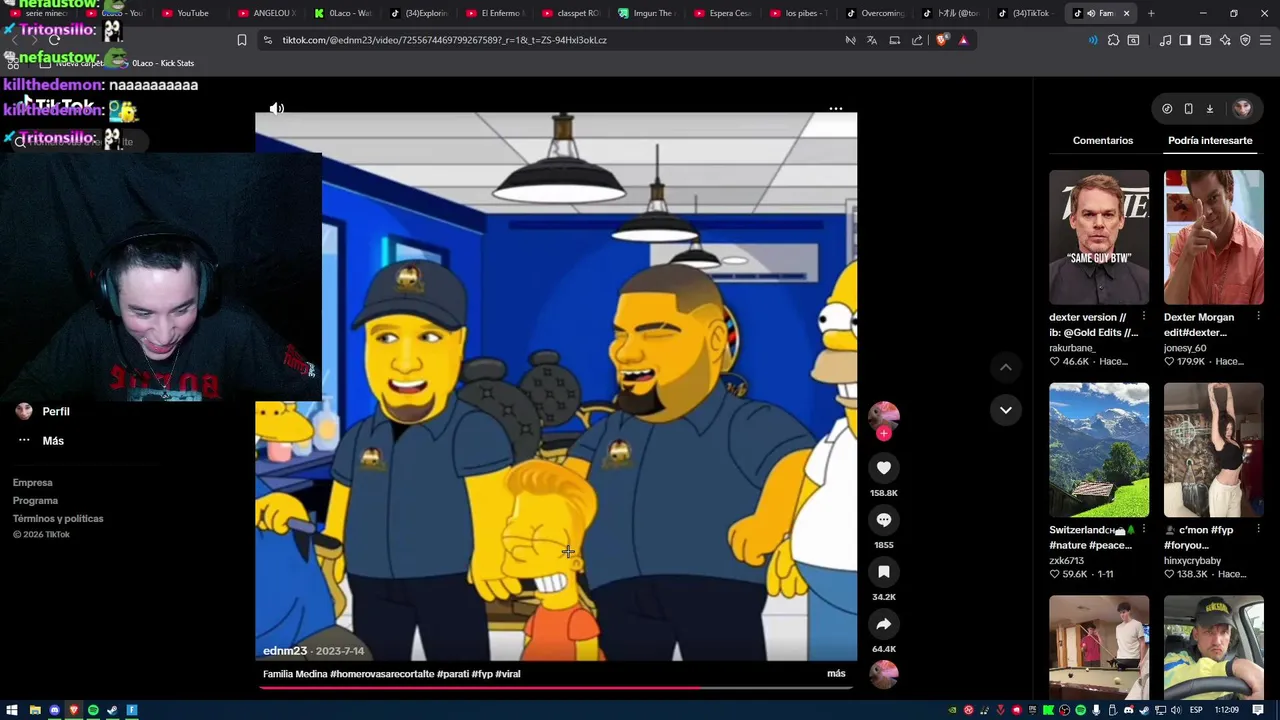Open the Brave Shields lion icon

(942, 40)
